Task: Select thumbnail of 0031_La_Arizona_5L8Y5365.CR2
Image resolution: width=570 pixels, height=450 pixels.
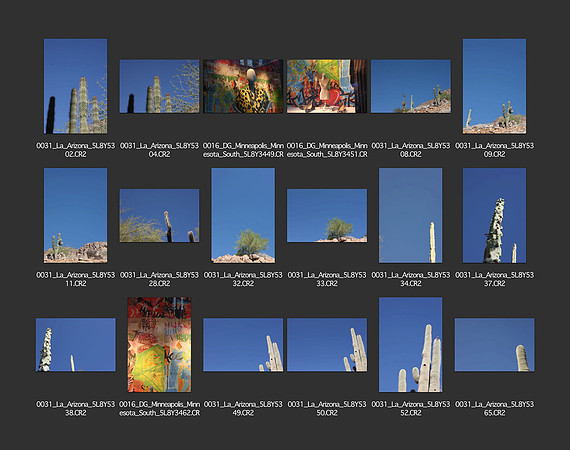Action: point(494,345)
